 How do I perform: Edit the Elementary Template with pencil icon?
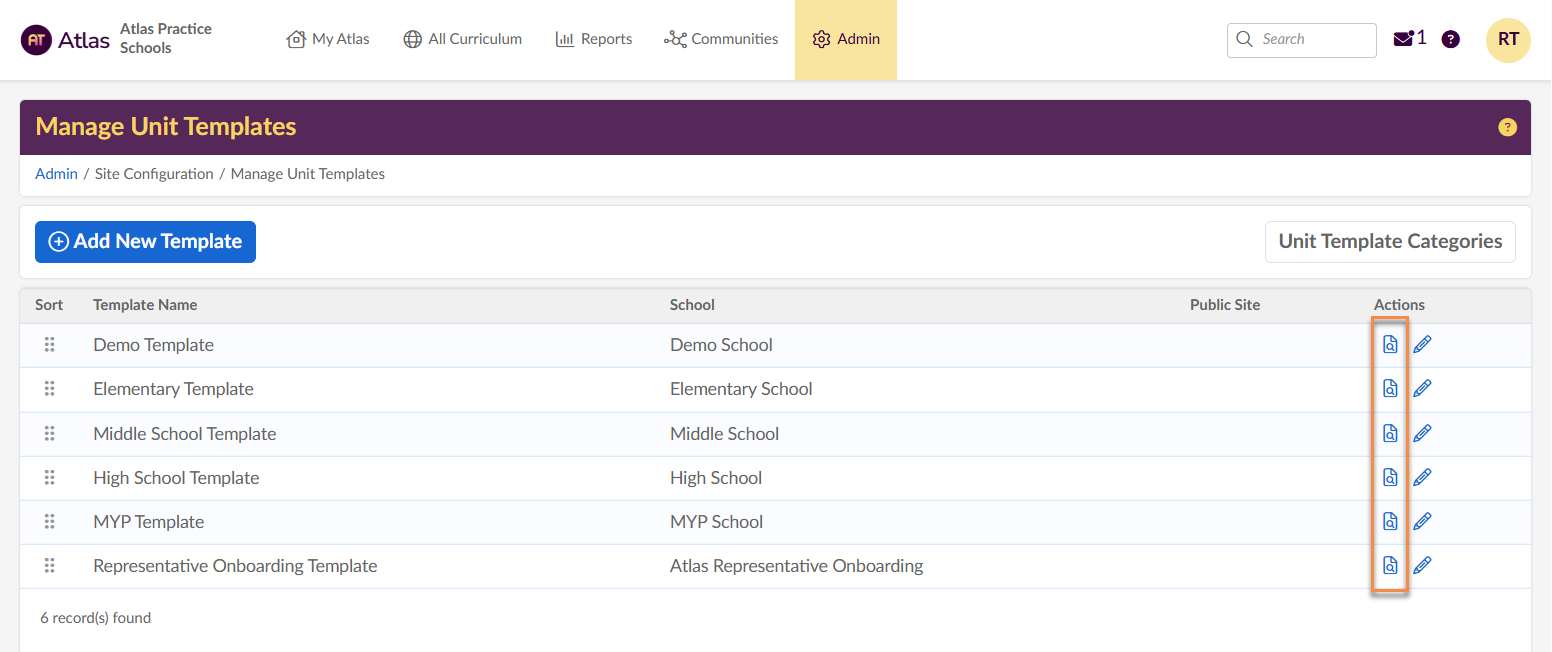tap(1422, 389)
